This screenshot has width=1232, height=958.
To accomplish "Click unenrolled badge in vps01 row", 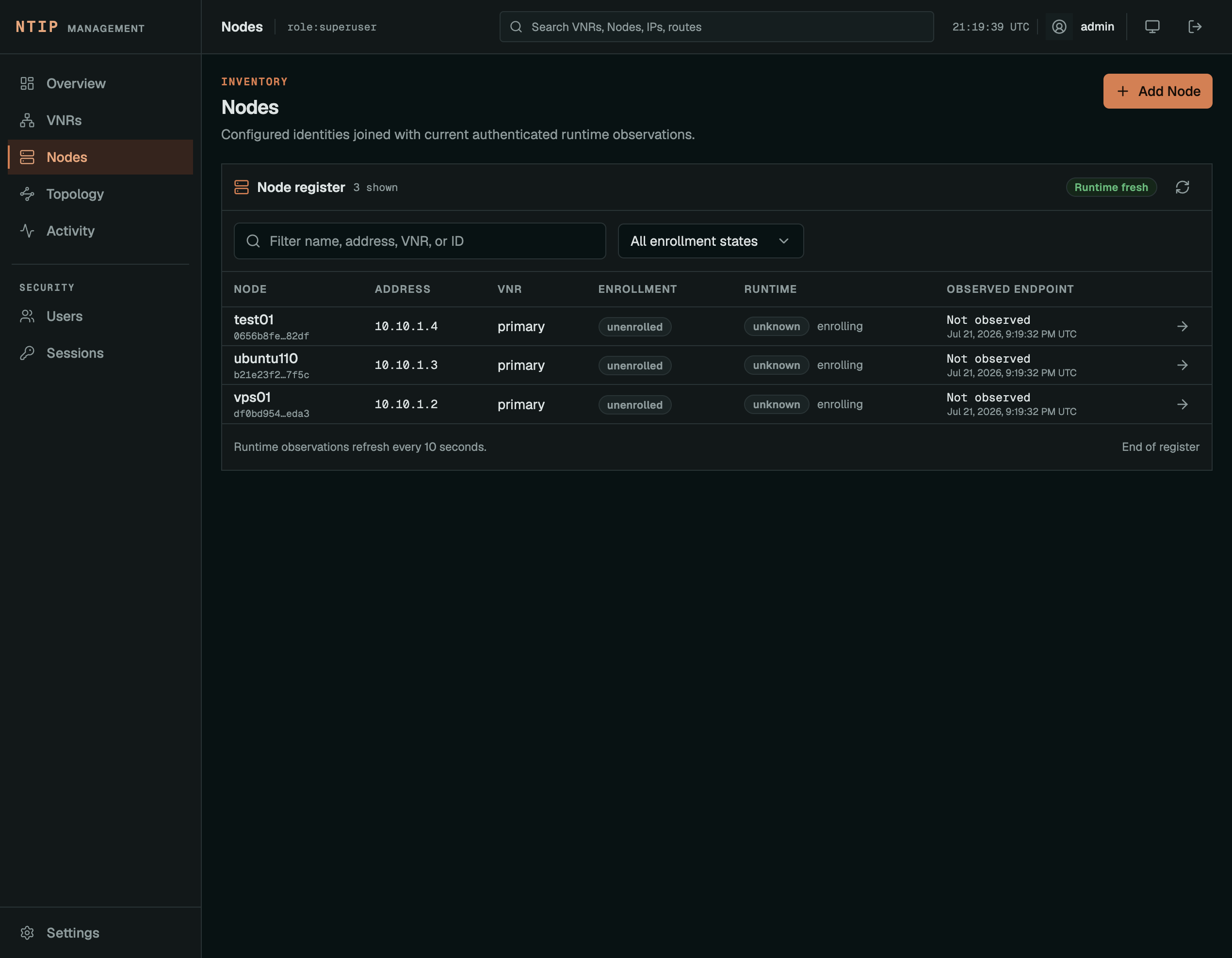I will tap(634, 405).
